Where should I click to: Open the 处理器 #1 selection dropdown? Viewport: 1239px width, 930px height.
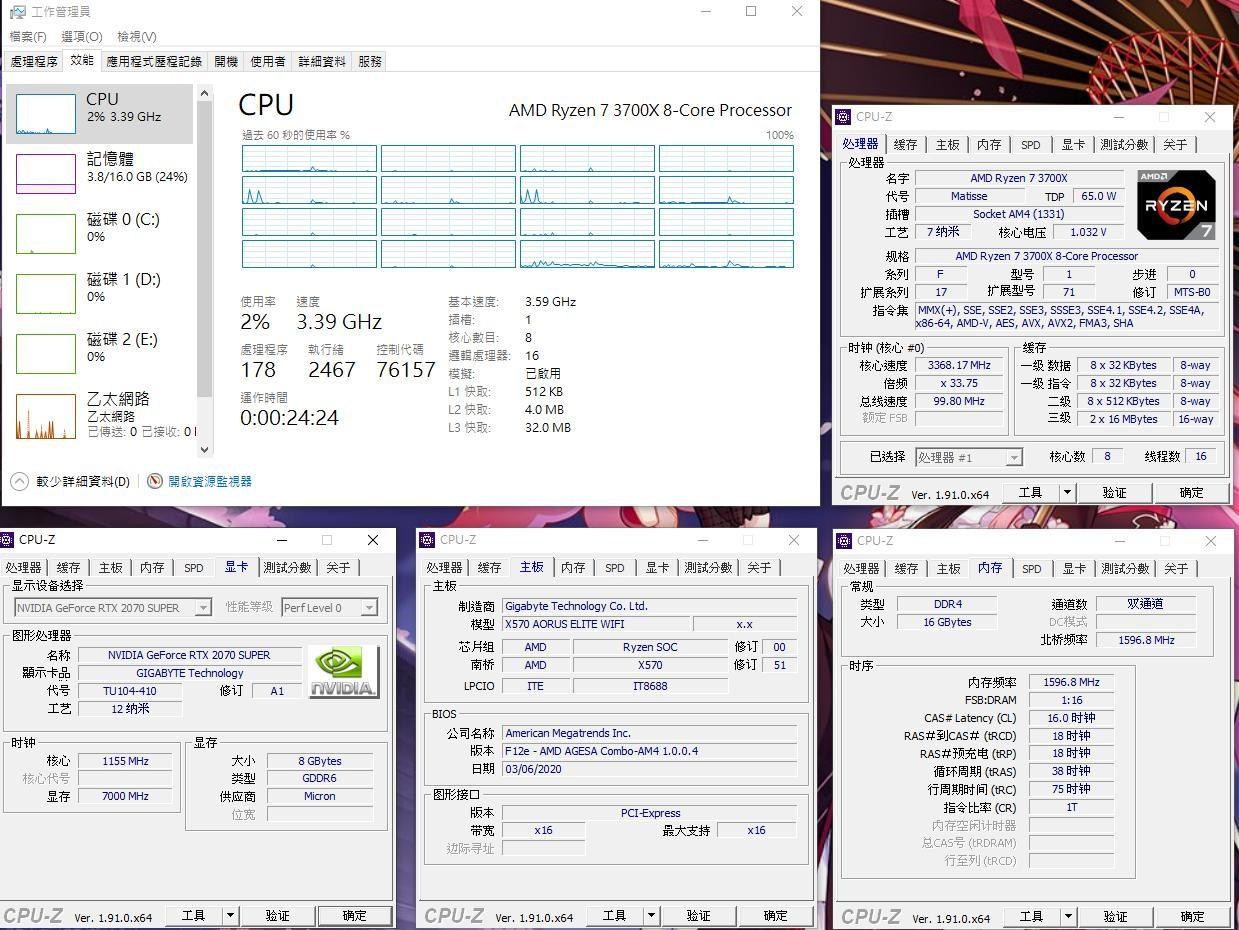point(1013,456)
